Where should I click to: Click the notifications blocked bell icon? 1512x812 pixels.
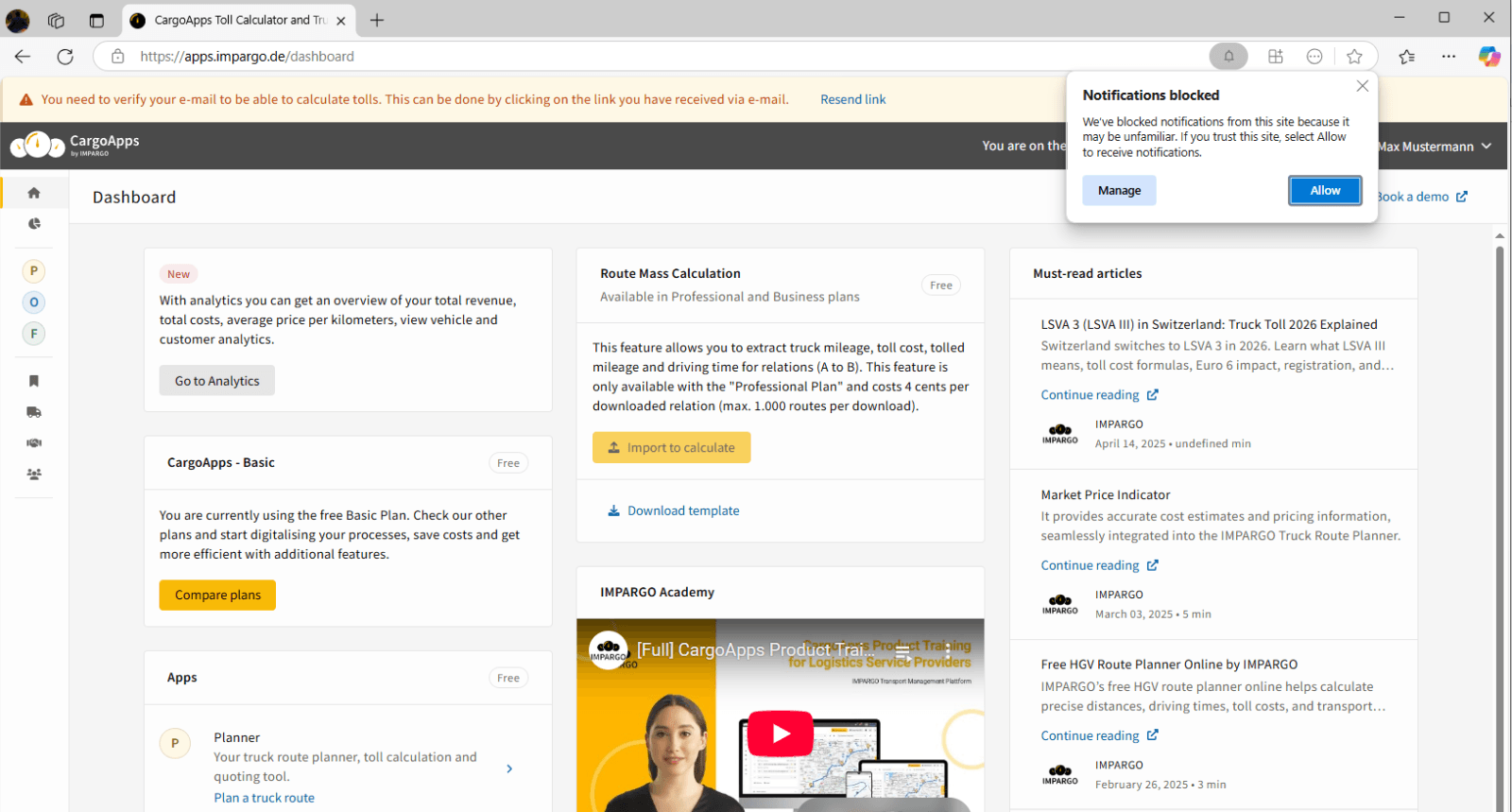pos(1228,57)
